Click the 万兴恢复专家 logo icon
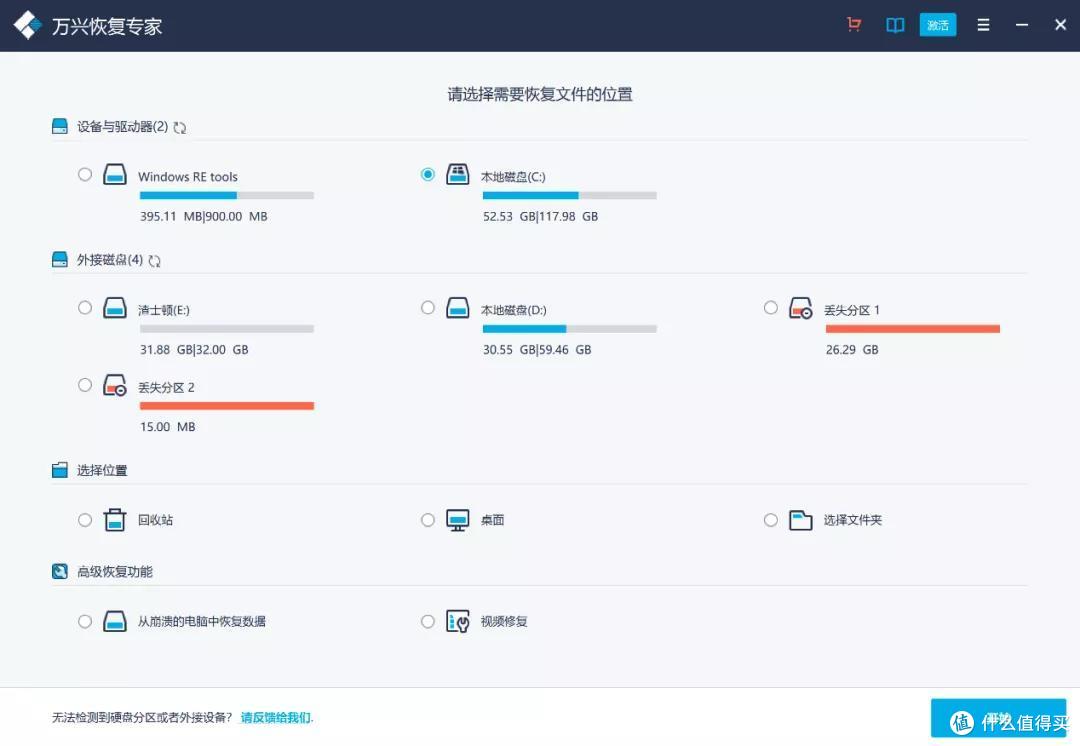The height and width of the screenshot is (746, 1080). [28, 25]
